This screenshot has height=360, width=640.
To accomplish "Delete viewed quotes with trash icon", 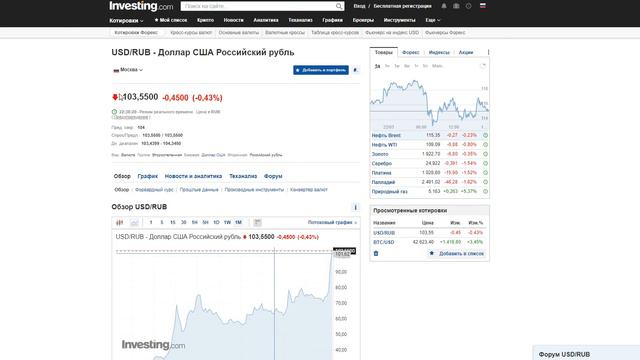I will pos(376,253).
